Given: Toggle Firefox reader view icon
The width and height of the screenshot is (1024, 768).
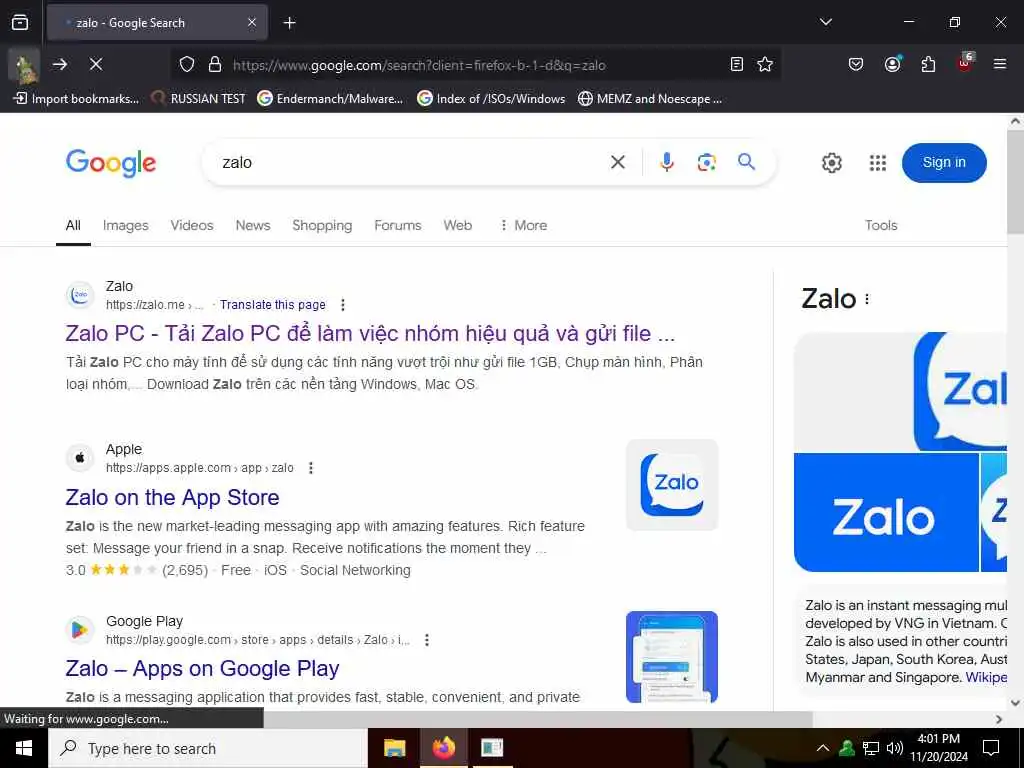Looking at the screenshot, I should coord(737,64).
